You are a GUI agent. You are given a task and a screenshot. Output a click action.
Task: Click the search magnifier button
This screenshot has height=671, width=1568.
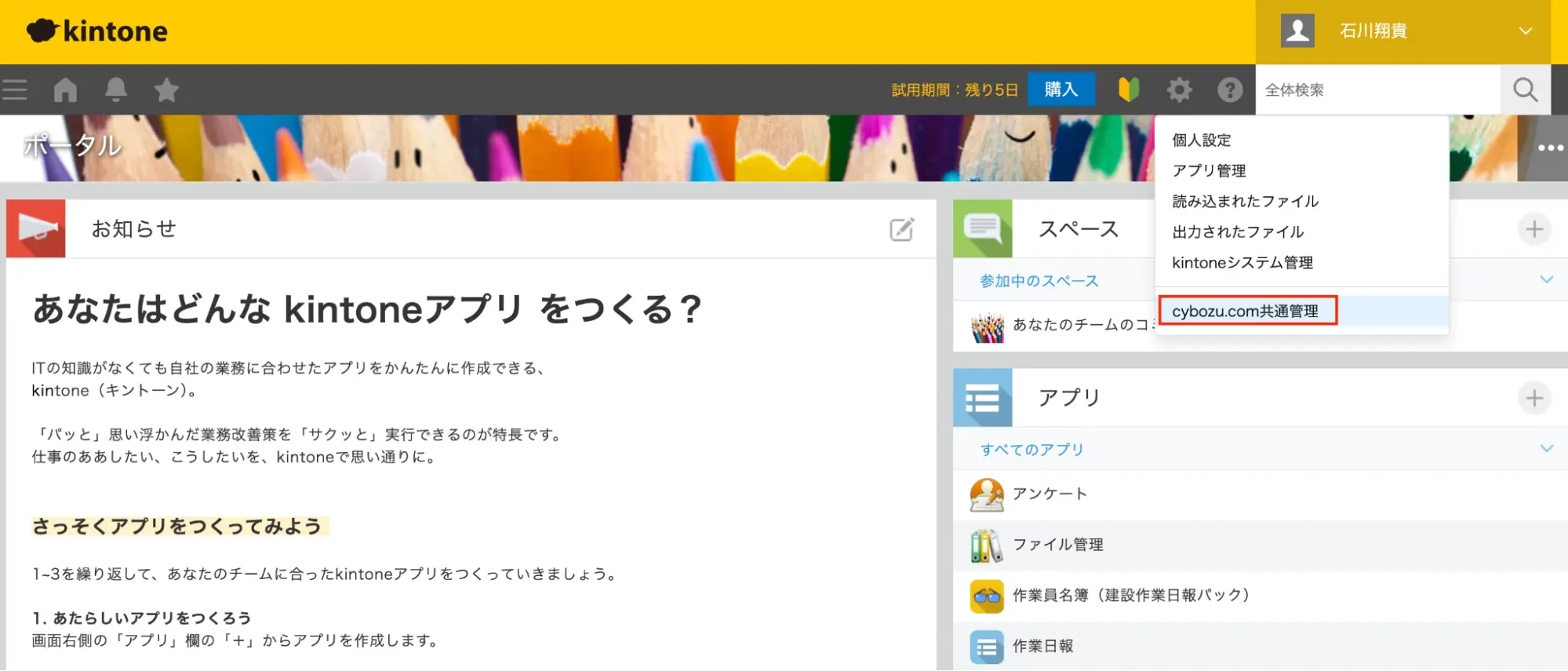tap(1526, 90)
